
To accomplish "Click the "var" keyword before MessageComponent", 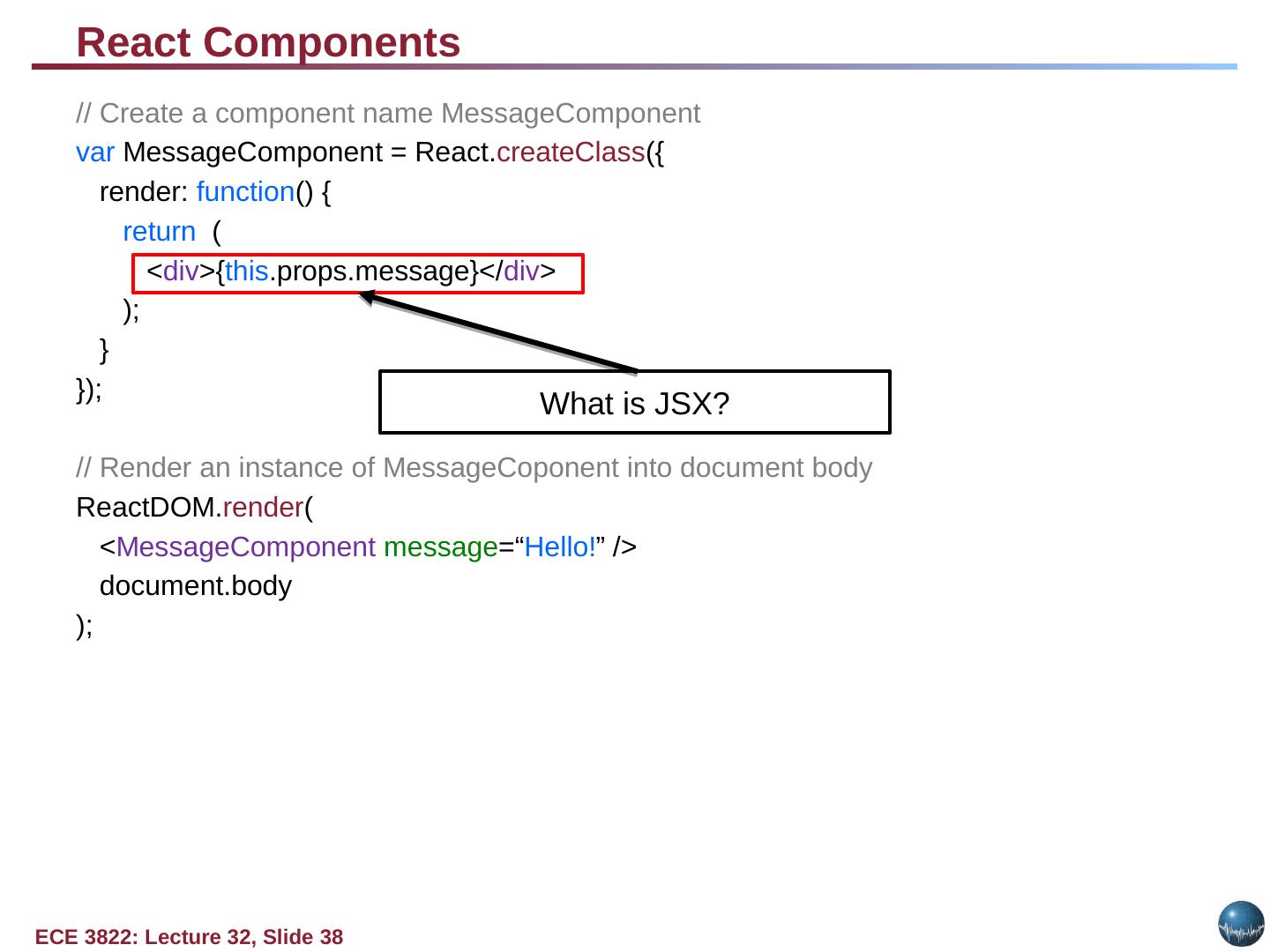I will pos(94,152).
